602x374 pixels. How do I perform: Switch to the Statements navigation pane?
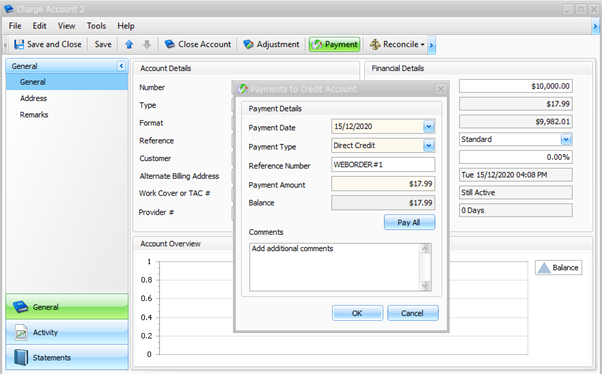(x=67, y=357)
